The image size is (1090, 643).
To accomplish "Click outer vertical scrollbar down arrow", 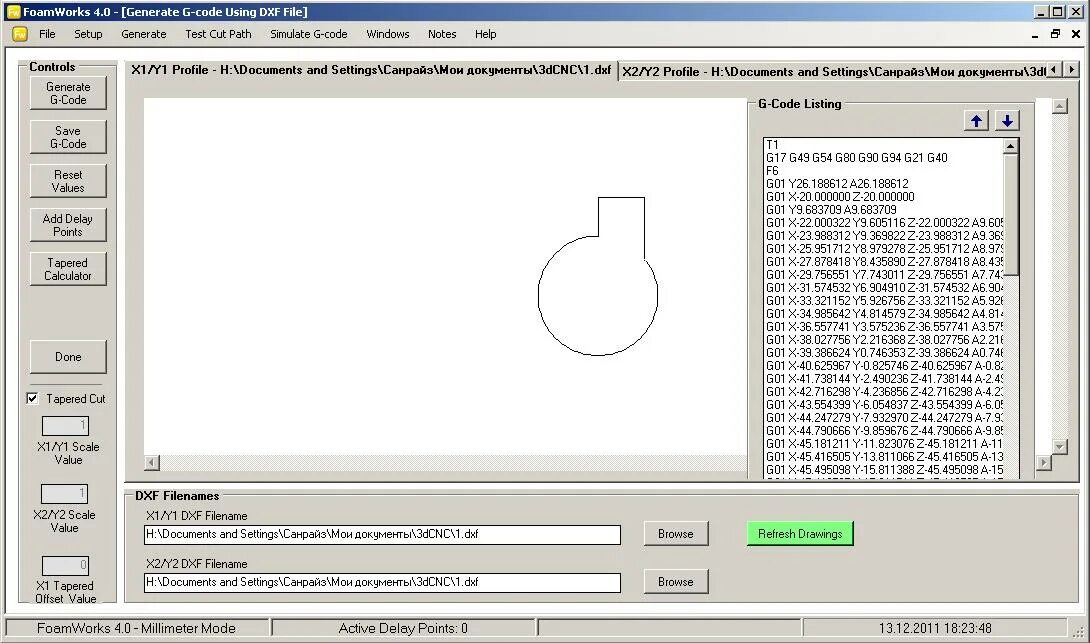I will (x=1059, y=446).
